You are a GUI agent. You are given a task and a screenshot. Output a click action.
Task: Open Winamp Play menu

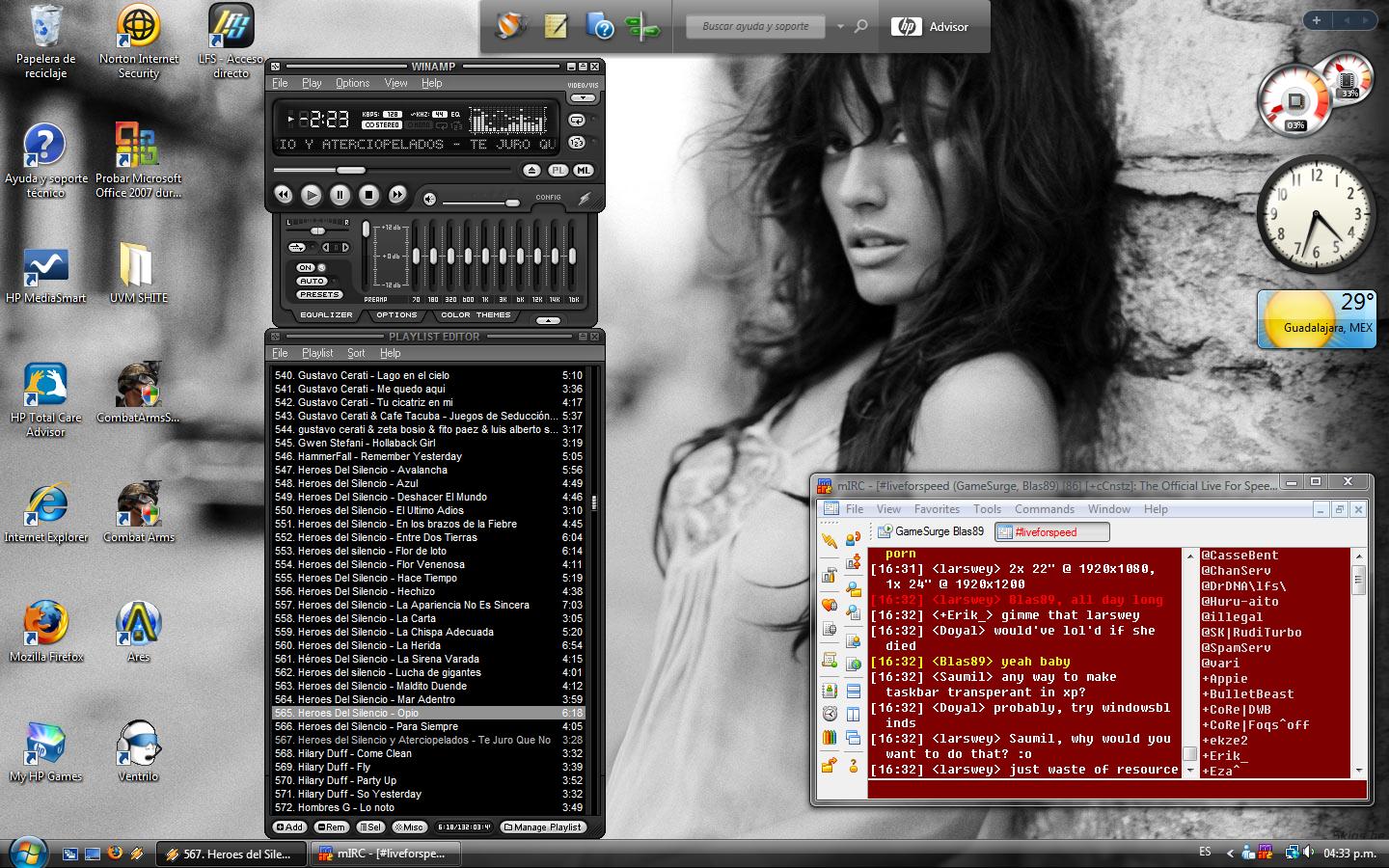312,83
